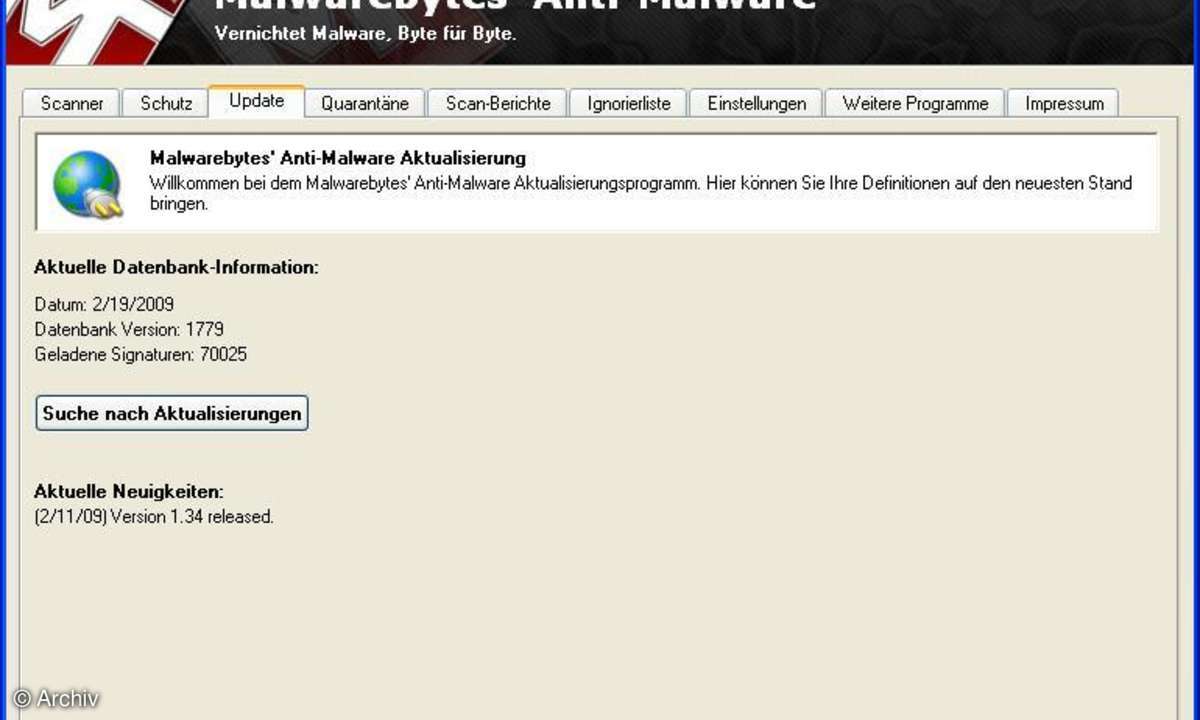Viewport: 1200px width, 720px height.
Task: Select the Datum: 2/19/2009 text
Action: 104,304
